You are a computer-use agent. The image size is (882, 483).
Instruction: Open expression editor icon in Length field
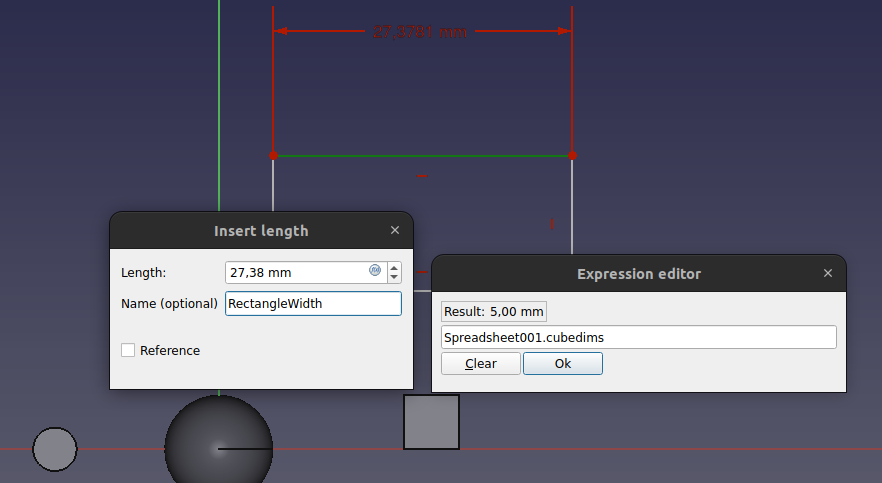[375, 271]
